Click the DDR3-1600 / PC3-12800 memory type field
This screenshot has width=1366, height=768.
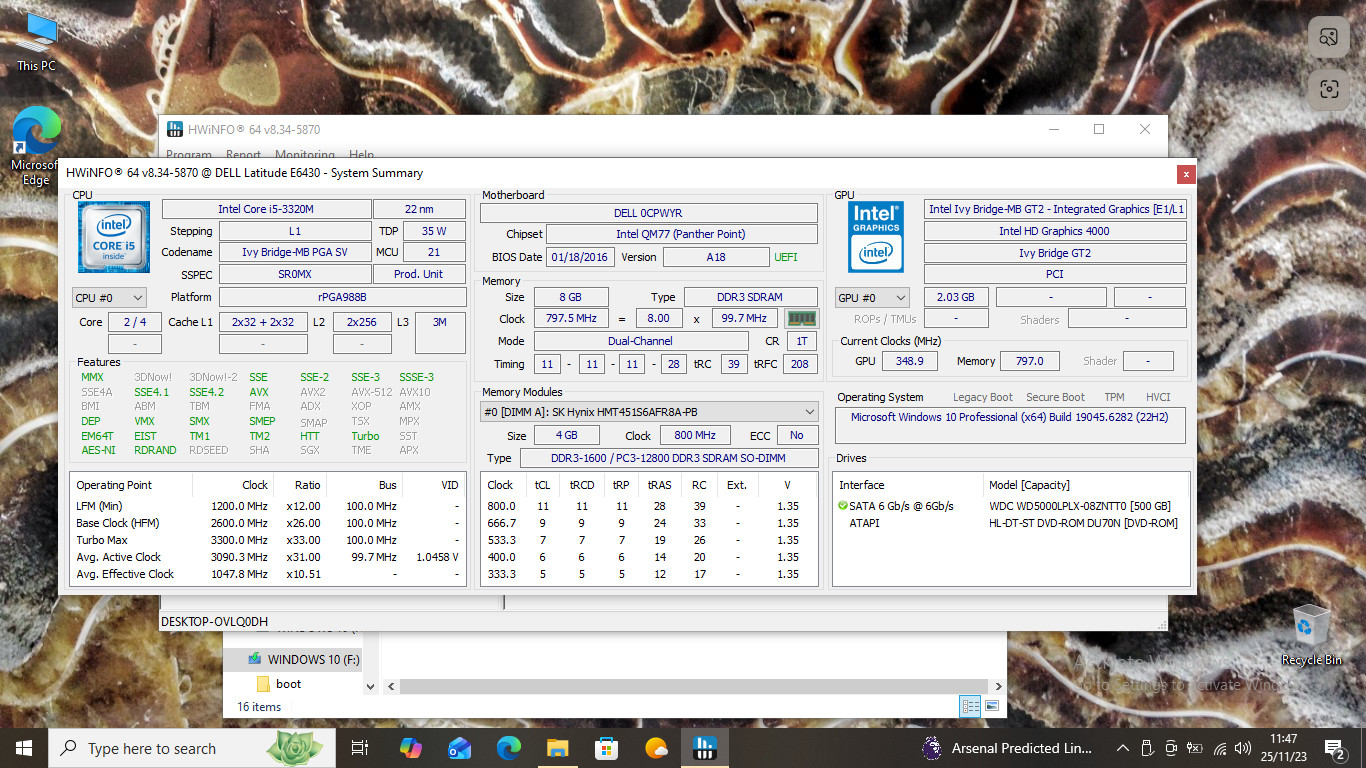(668, 458)
